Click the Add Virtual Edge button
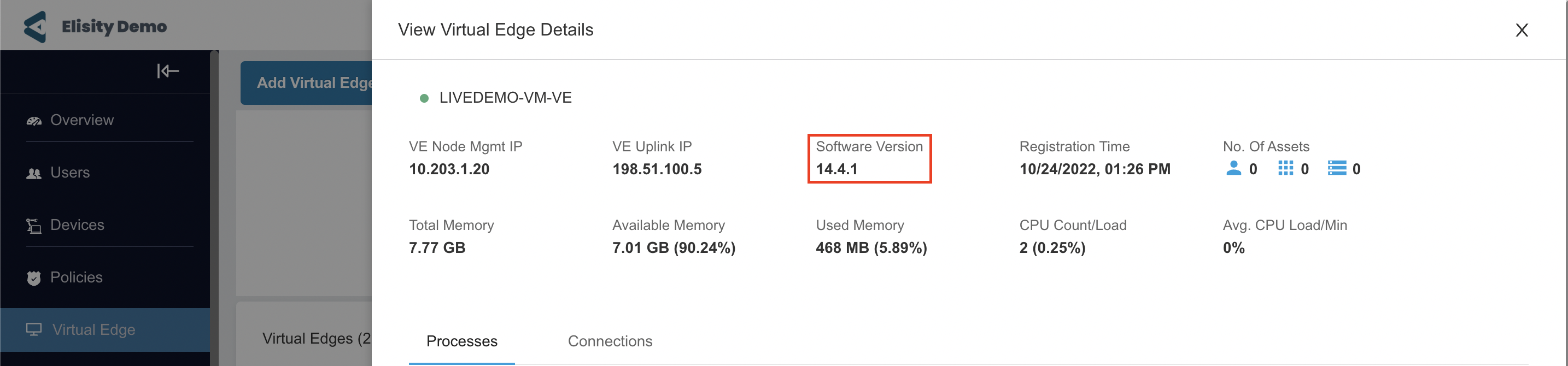Viewport: 1568px width, 366px height. pyautogui.click(x=306, y=82)
